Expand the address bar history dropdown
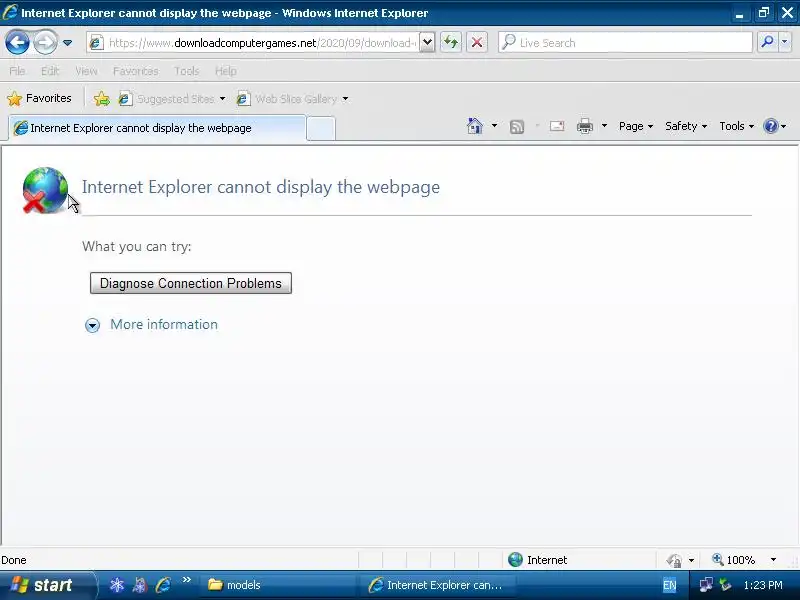 point(428,42)
